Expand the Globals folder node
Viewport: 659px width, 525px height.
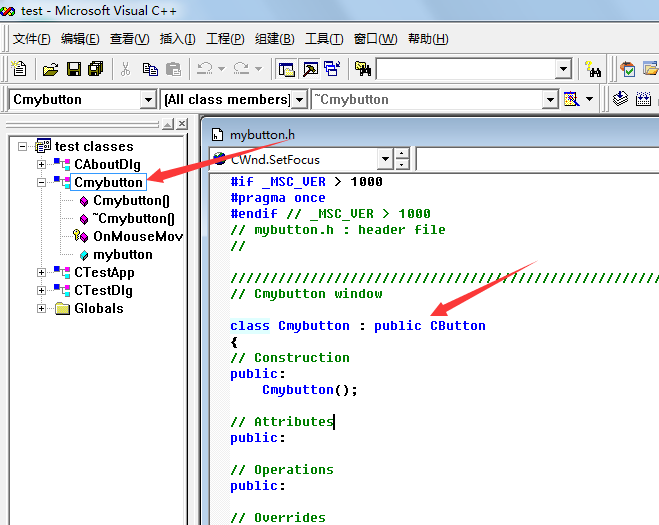point(41,309)
